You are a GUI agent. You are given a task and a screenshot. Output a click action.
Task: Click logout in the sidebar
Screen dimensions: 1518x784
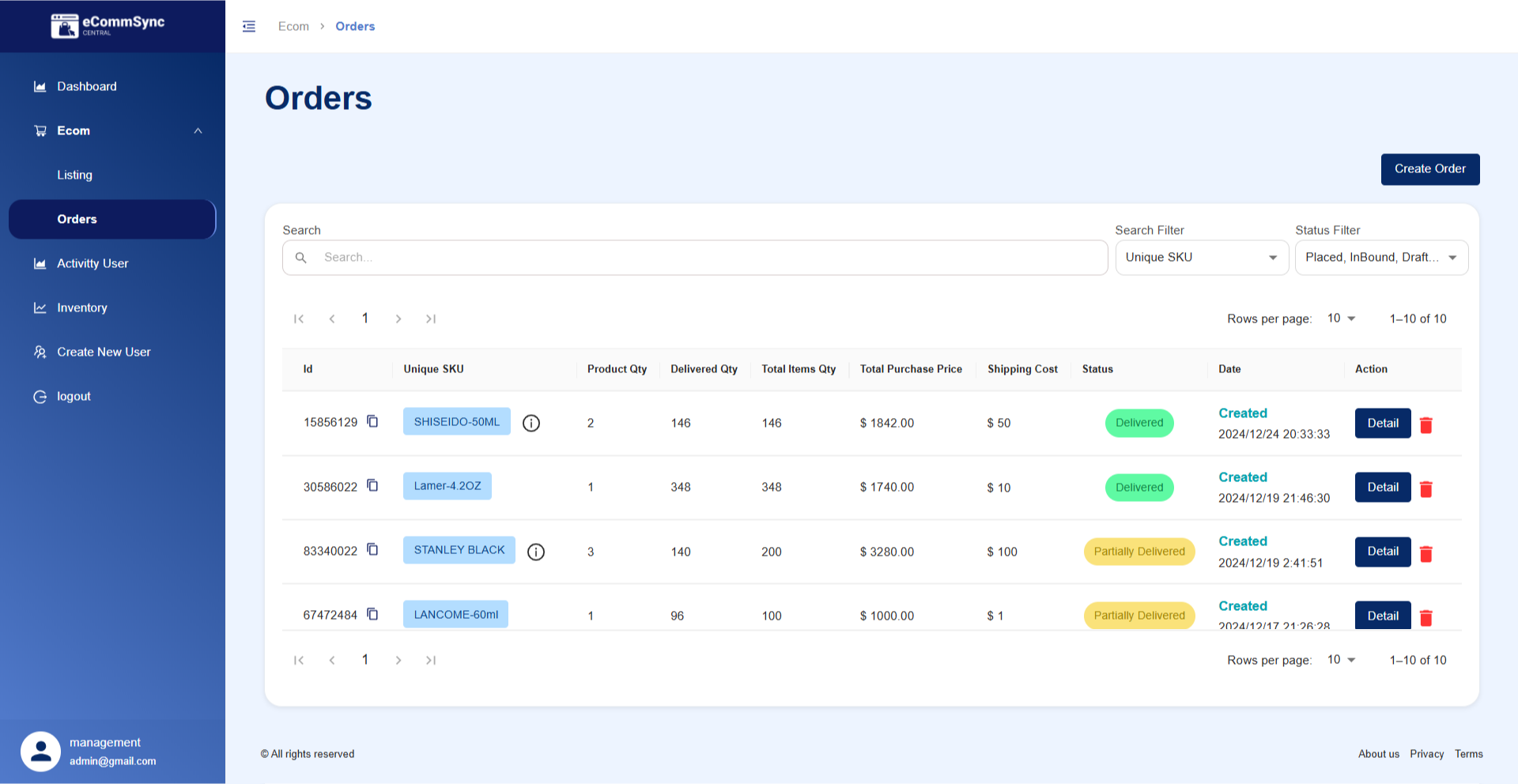(112, 396)
